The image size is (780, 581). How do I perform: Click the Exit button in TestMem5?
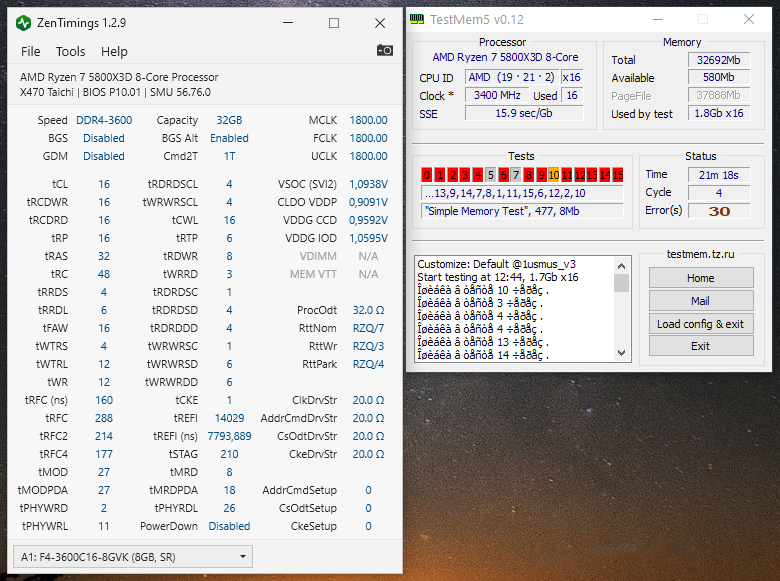[x=701, y=346]
